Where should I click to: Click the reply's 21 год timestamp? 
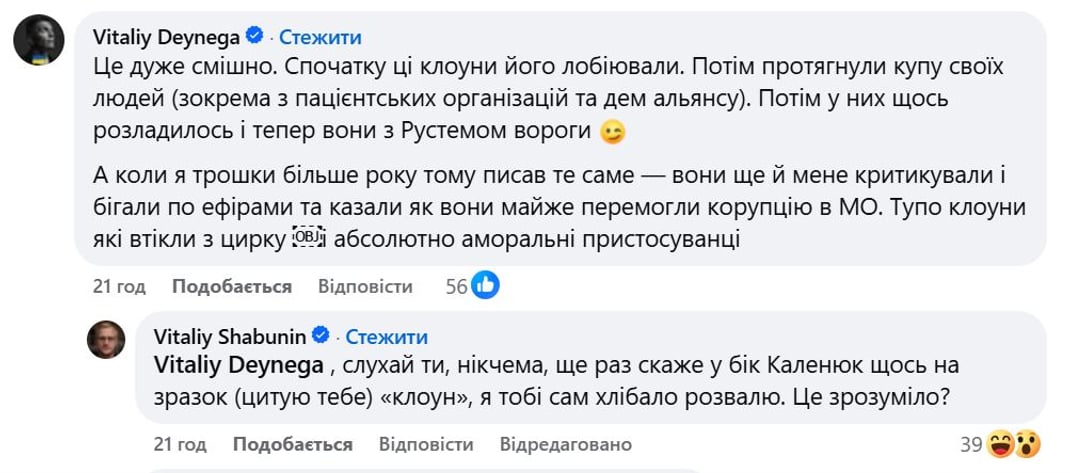point(180,444)
